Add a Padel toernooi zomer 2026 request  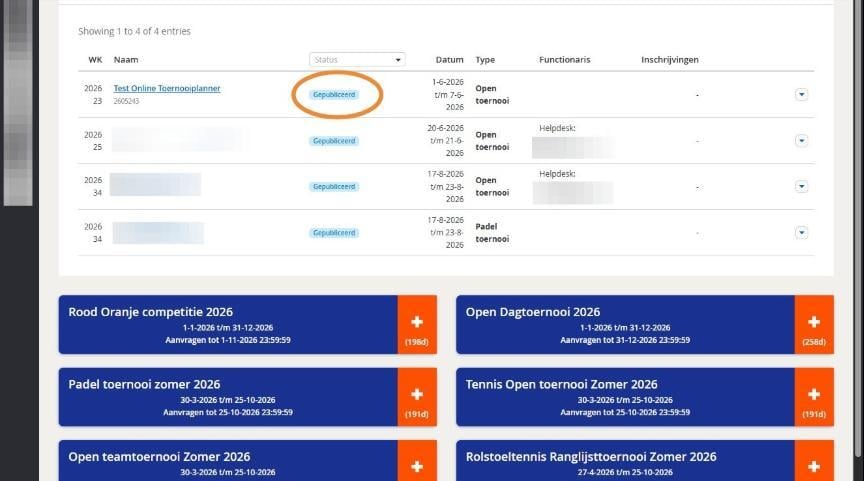coord(417,394)
